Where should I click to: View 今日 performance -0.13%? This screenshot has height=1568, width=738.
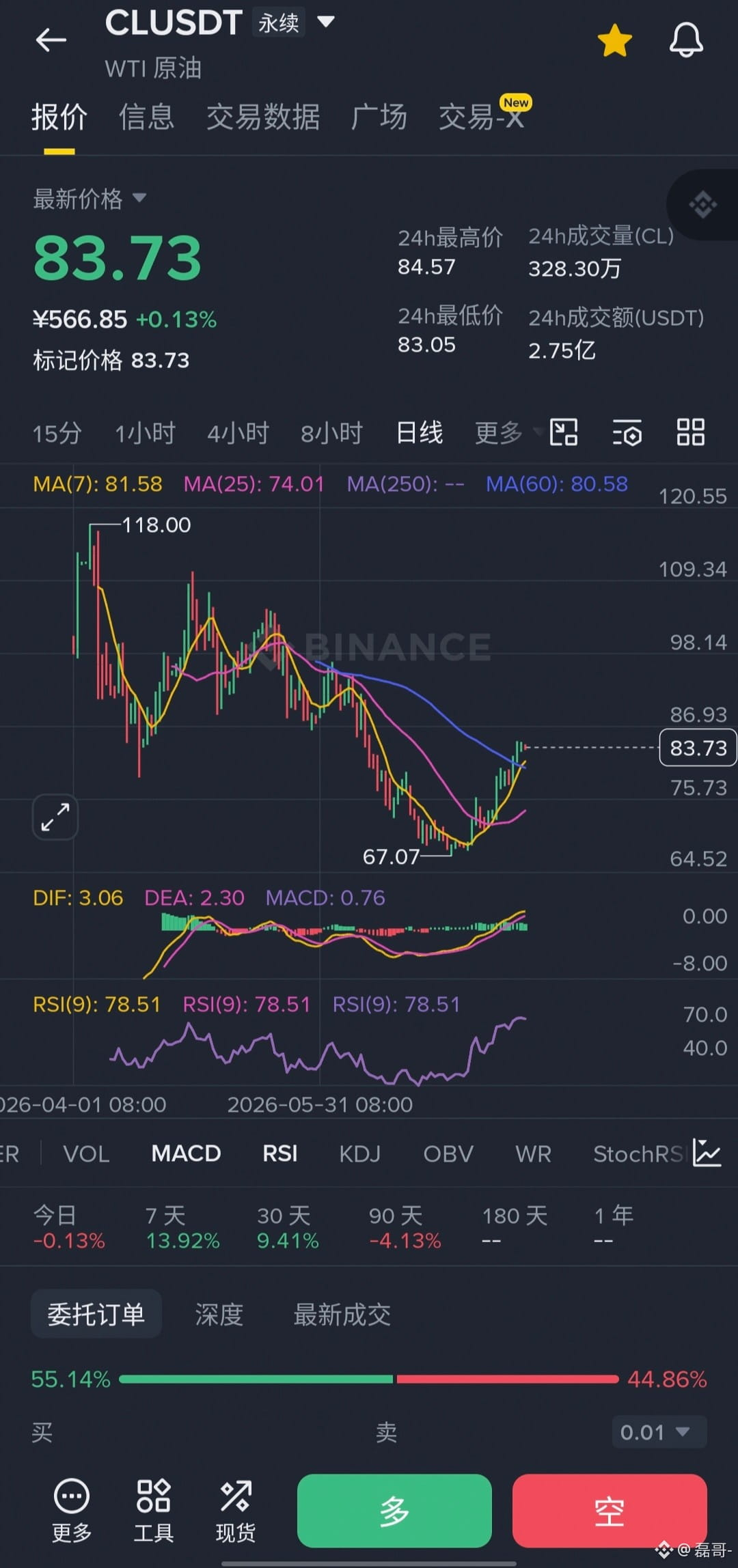pos(69,1228)
